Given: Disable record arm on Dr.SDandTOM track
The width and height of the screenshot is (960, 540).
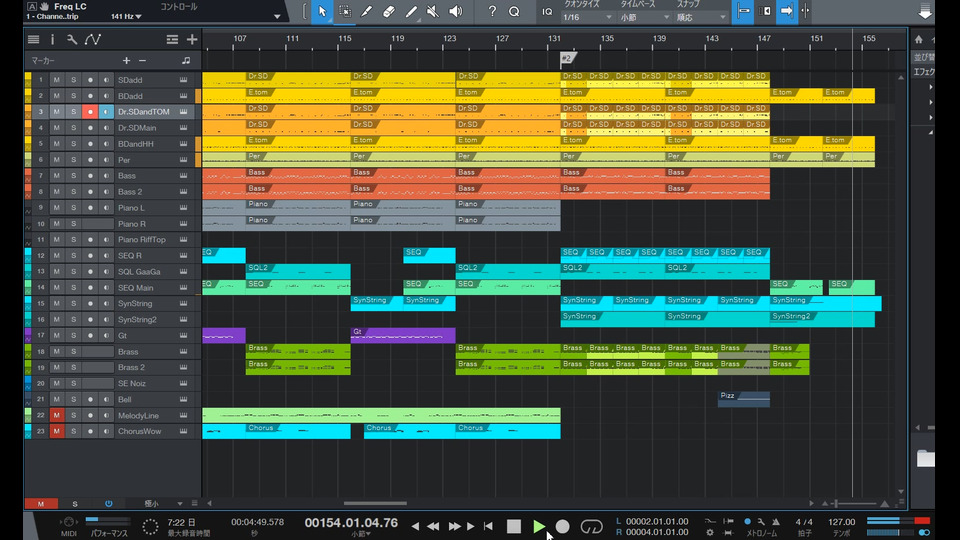Looking at the screenshot, I should click(x=90, y=112).
